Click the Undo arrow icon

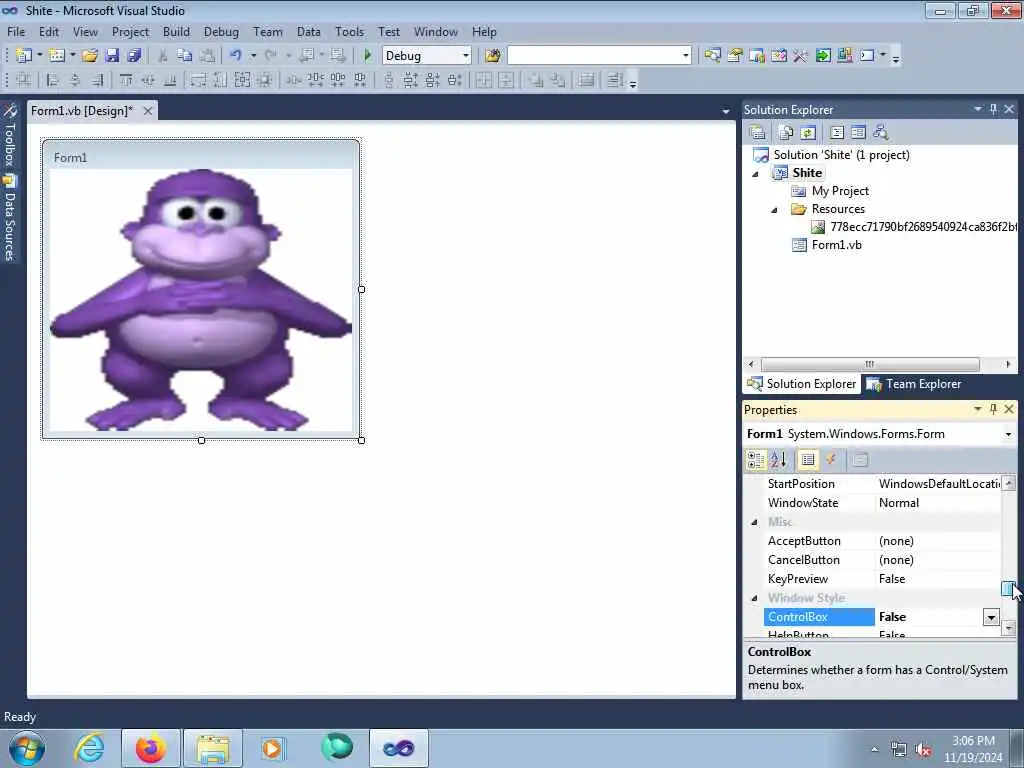pos(236,56)
